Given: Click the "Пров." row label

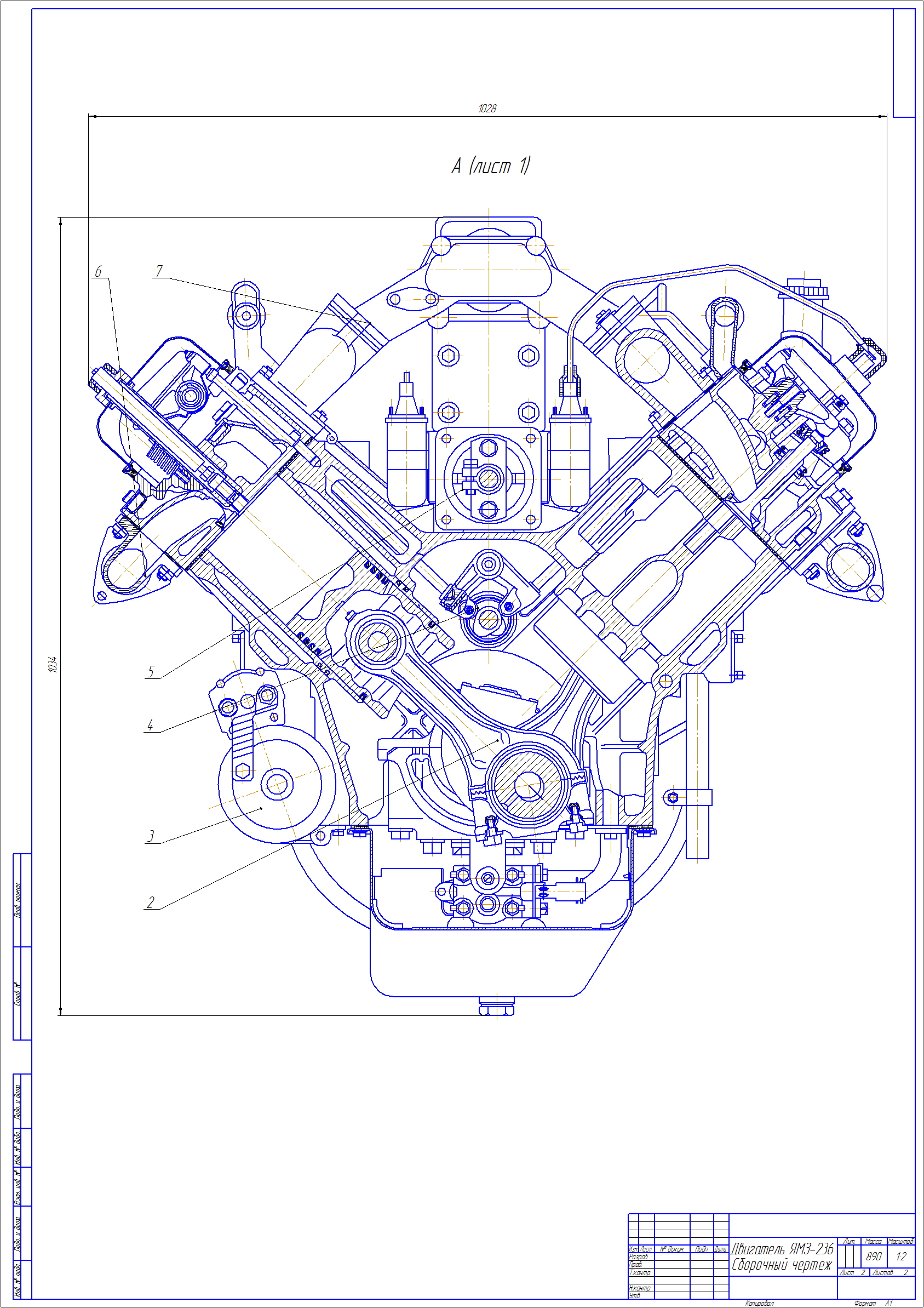Looking at the screenshot, I should coord(635,1264).
